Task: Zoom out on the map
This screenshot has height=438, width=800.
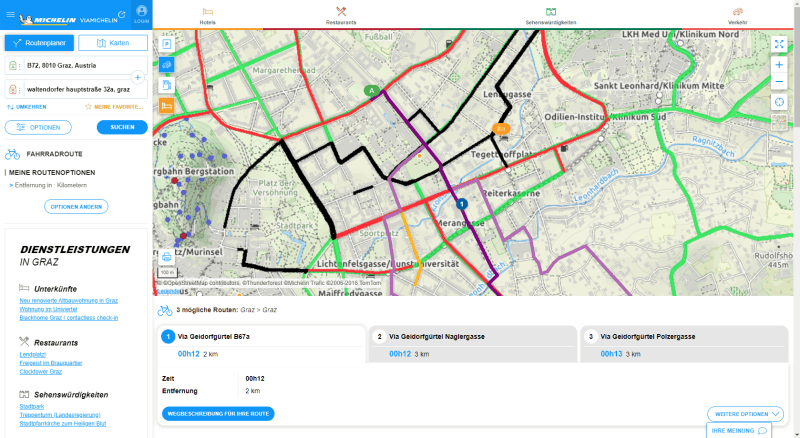Action: [x=779, y=81]
